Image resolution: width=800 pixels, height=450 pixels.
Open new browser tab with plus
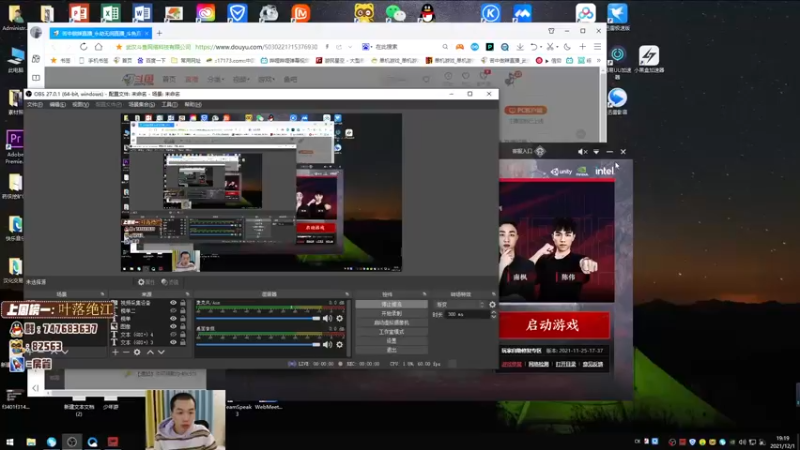[159, 33]
